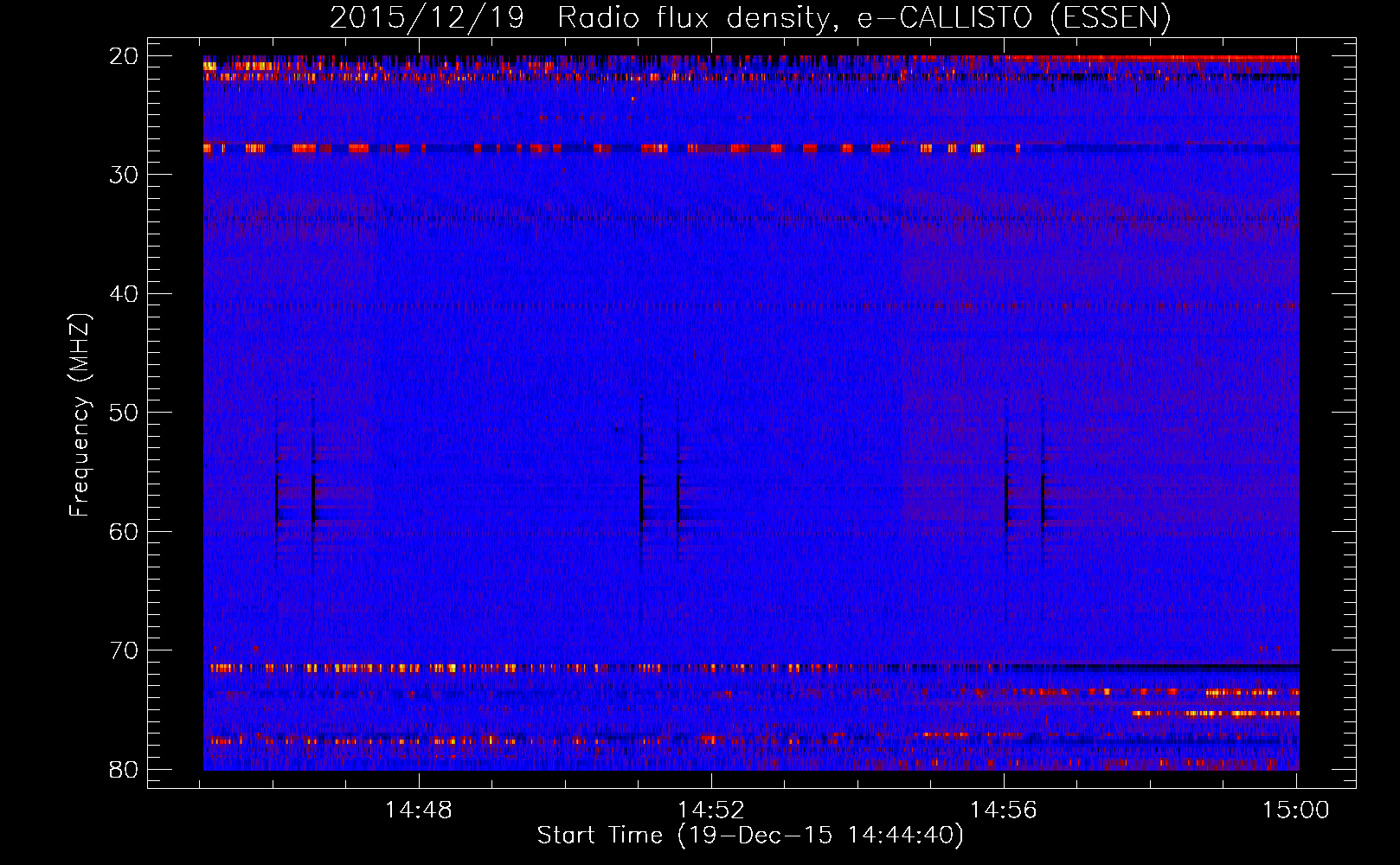The width and height of the screenshot is (1400, 865).
Task: Select the '30' frequency tick label
Action: pyautogui.click(x=125, y=175)
